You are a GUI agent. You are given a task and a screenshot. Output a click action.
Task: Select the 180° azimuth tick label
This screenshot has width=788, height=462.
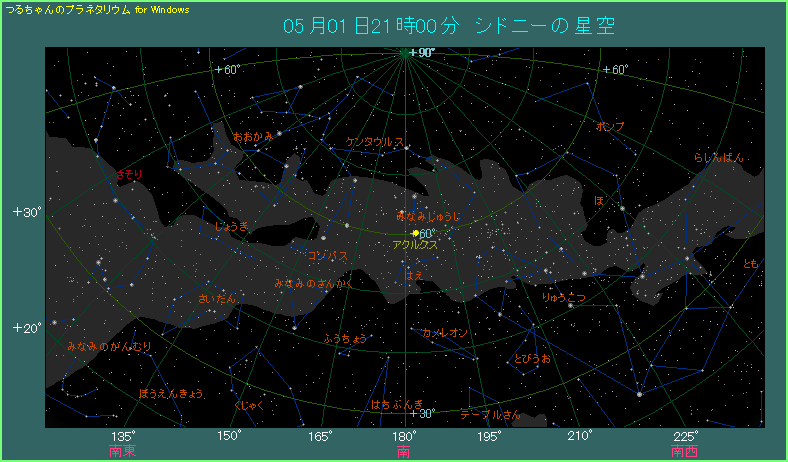pyautogui.click(x=404, y=436)
